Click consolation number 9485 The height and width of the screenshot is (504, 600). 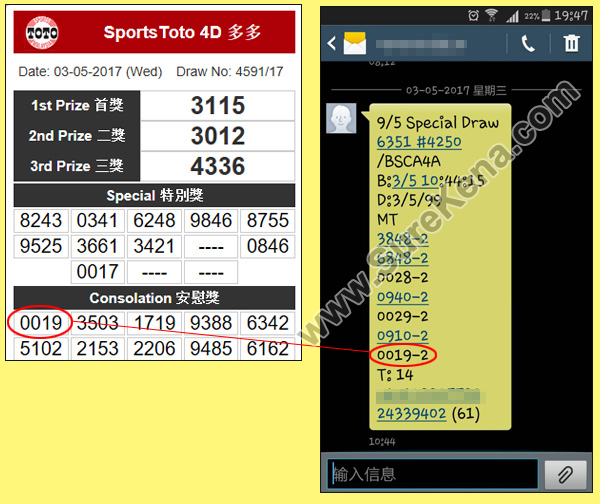point(211,349)
